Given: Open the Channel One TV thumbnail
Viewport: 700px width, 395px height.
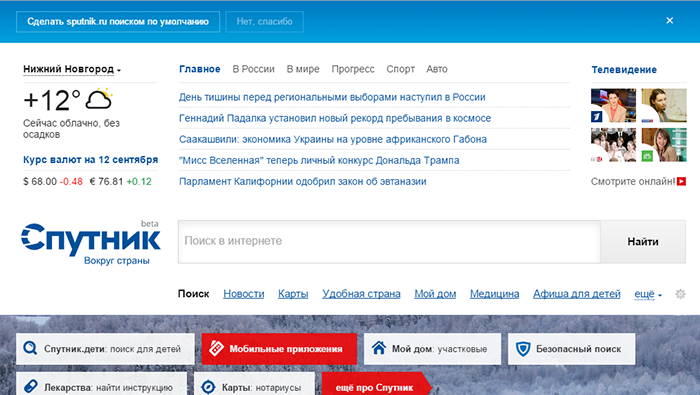Looking at the screenshot, I should pos(613,105).
